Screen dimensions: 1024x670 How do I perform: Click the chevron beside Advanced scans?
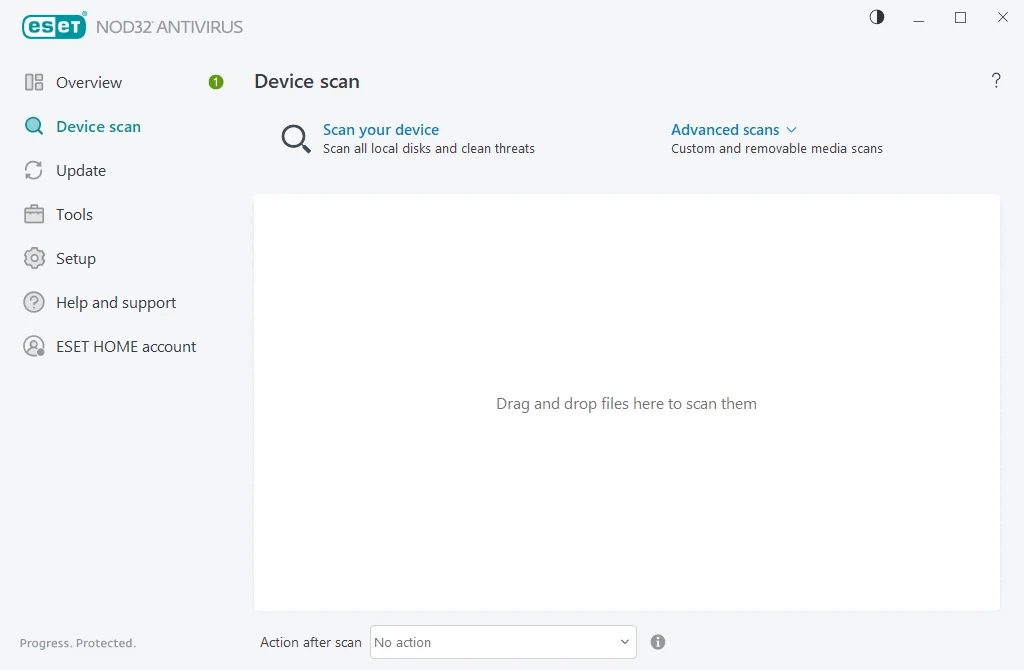pos(792,130)
